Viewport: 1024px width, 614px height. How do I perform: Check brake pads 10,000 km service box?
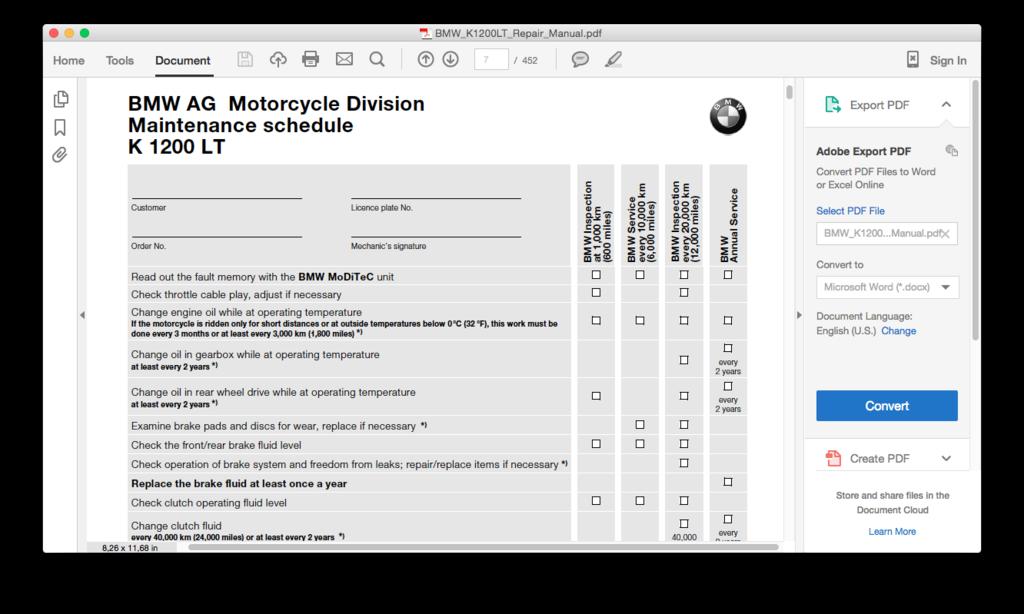(640, 425)
